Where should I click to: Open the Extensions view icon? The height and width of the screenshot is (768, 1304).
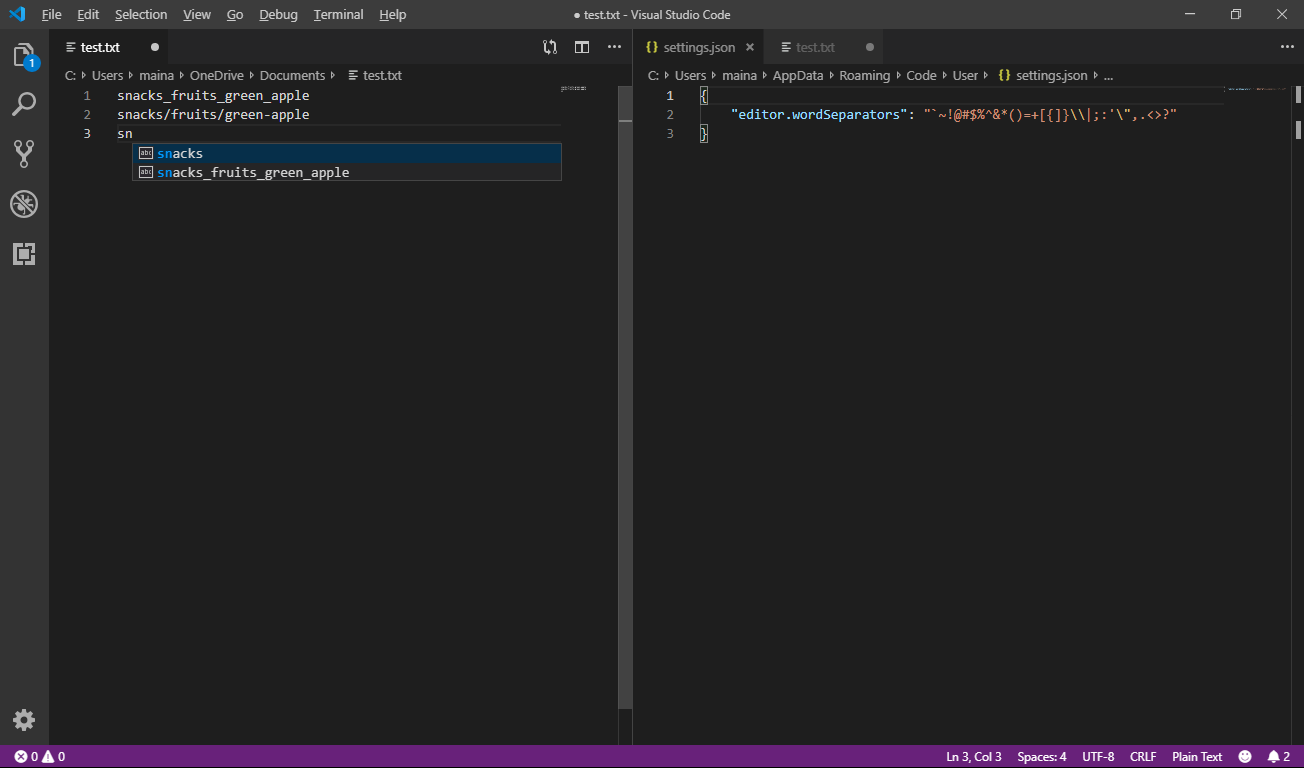pyautogui.click(x=24, y=254)
